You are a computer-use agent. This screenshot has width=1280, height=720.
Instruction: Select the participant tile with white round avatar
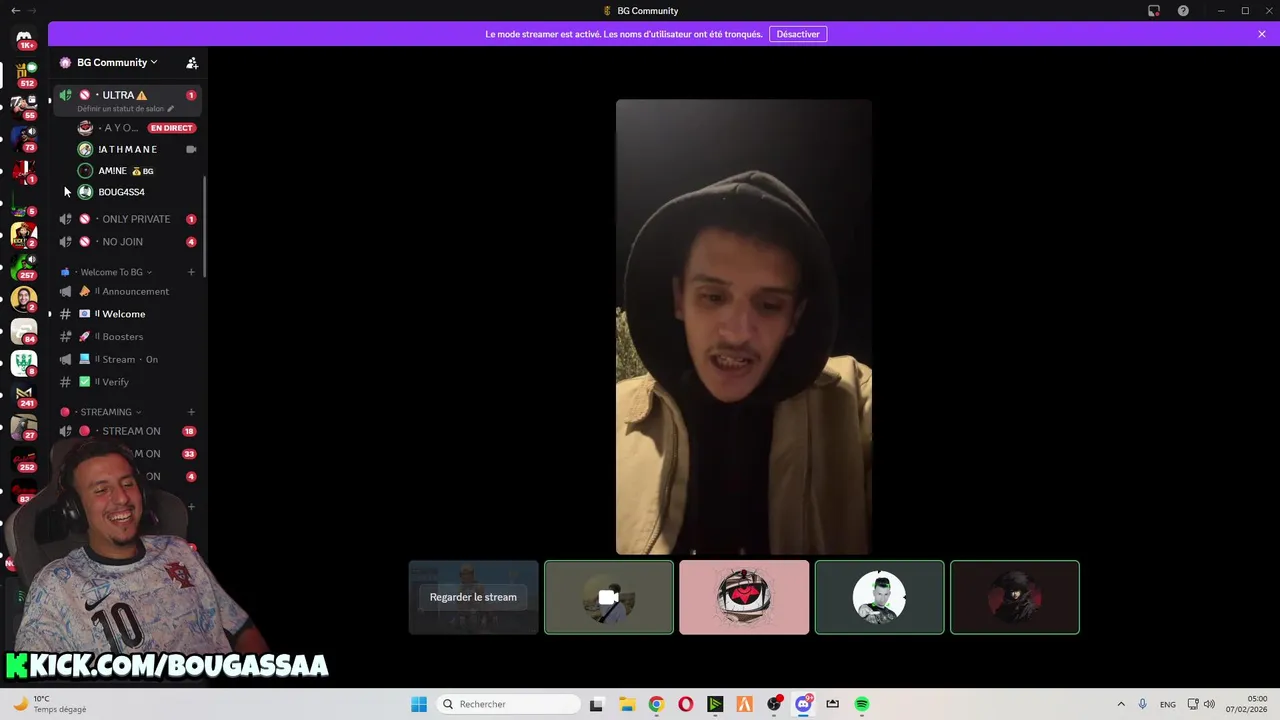point(879,597)
